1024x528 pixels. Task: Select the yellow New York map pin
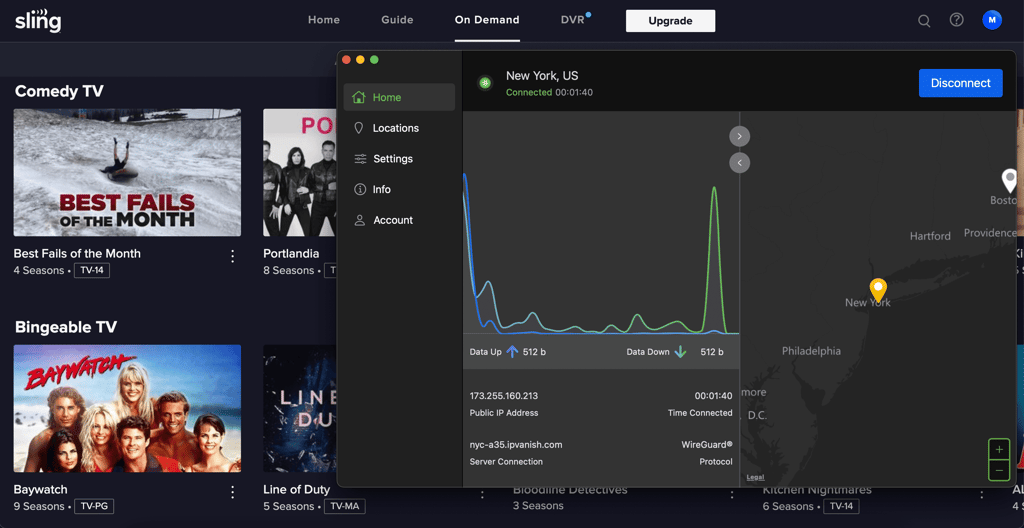tap(878, 289)
